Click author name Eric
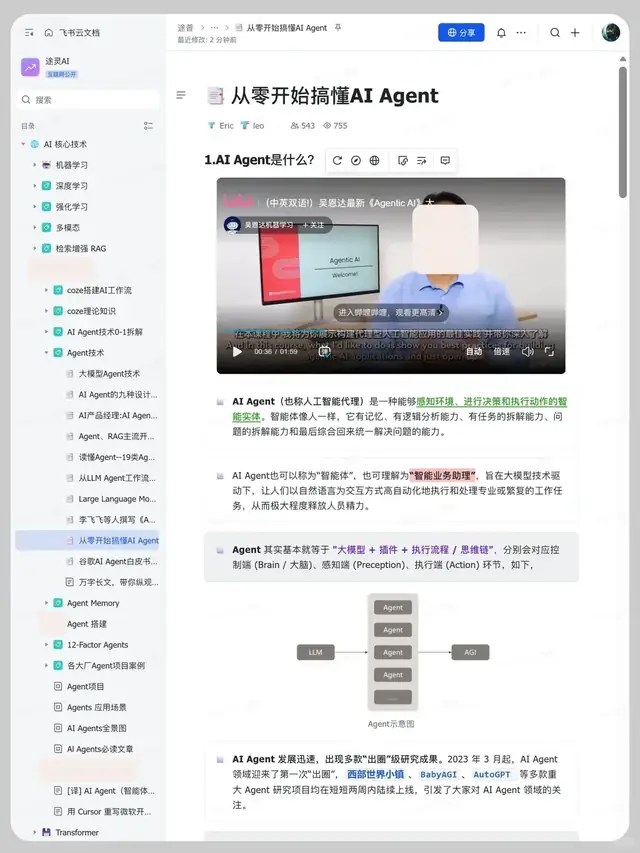640x853 pixels. pyautogui.click(x=226, y=126)
